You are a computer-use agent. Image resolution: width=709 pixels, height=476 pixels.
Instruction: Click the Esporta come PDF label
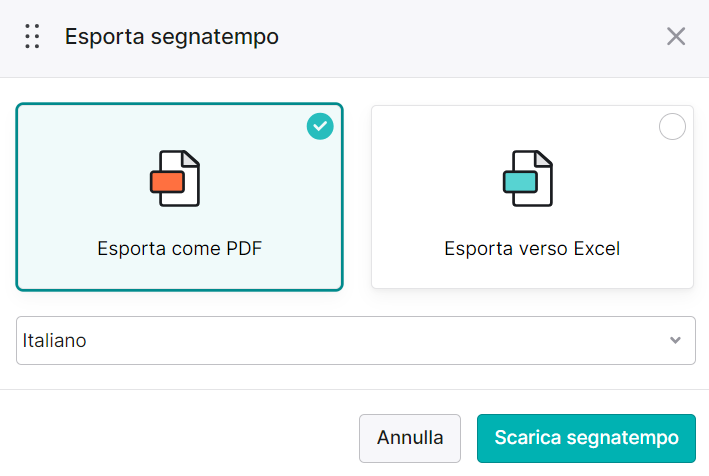coord(180,249)
